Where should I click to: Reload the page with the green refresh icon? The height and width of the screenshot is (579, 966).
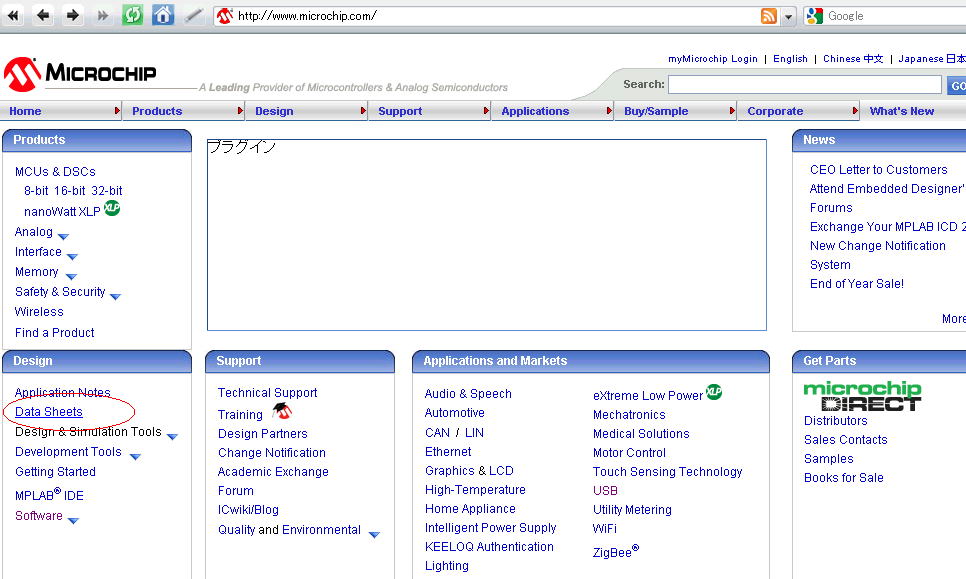[132, 15]
